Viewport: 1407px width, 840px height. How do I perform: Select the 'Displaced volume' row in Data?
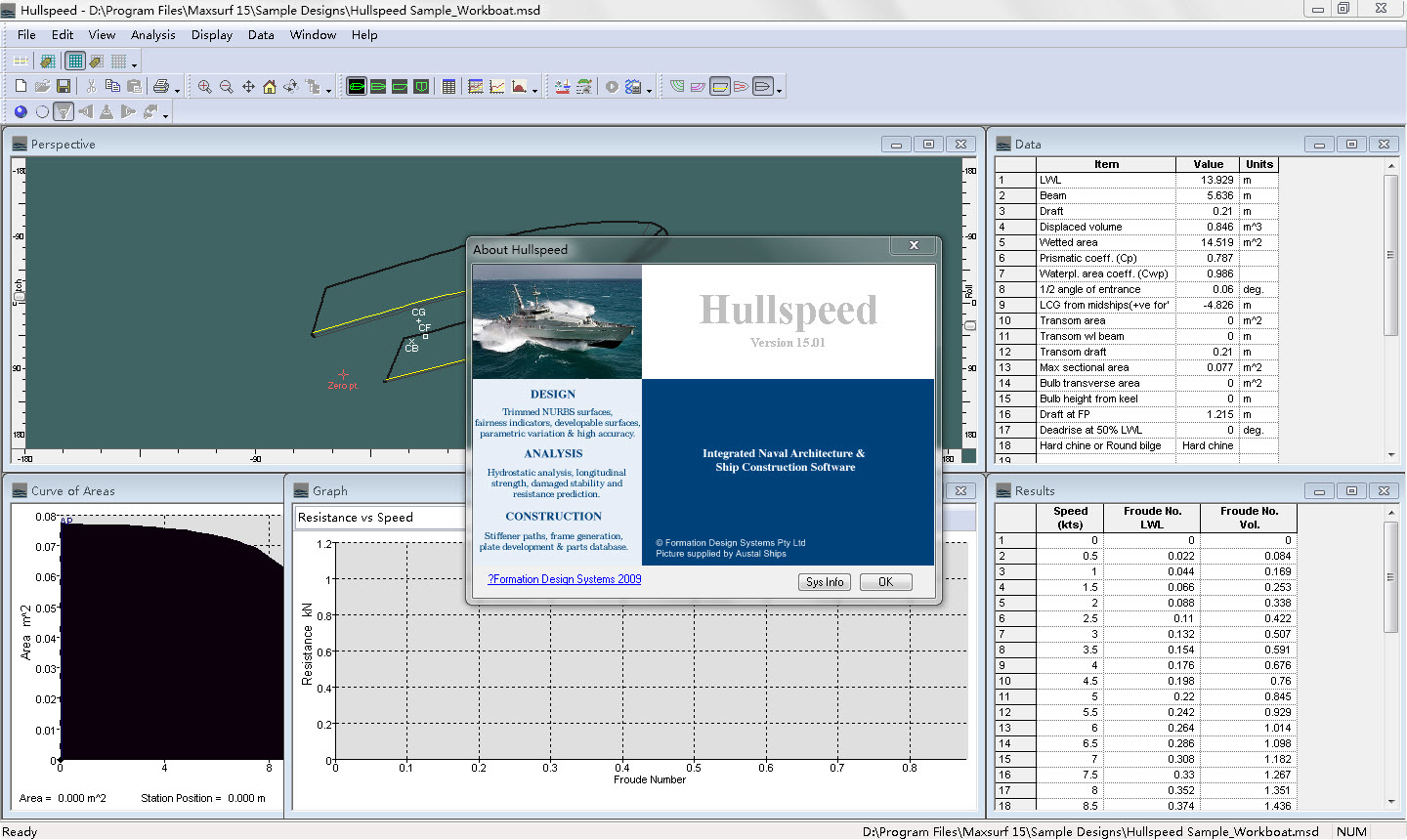[x=1136, y=227]
